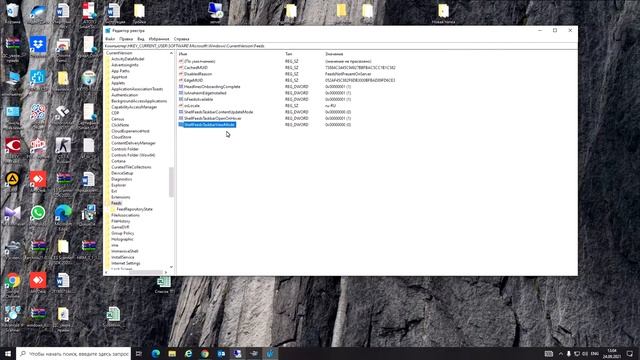Click the DWORD icon of ShellFeedsTaskbarOpenOnHover
640x360 pixels.
point(181,118)
